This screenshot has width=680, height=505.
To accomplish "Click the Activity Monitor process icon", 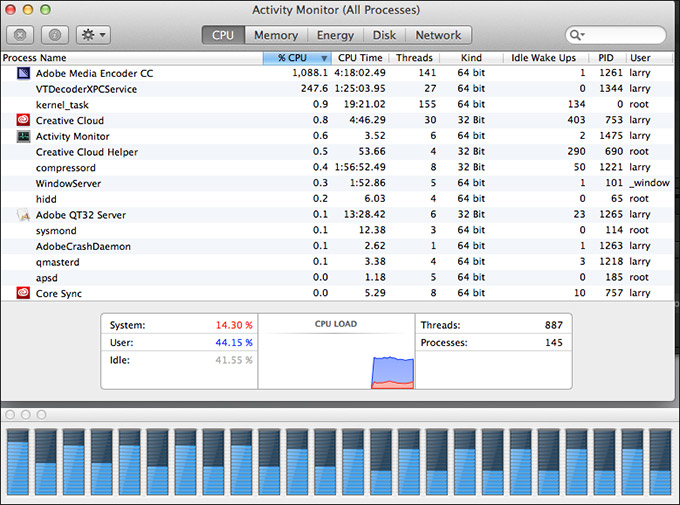I will click(23, 136).
